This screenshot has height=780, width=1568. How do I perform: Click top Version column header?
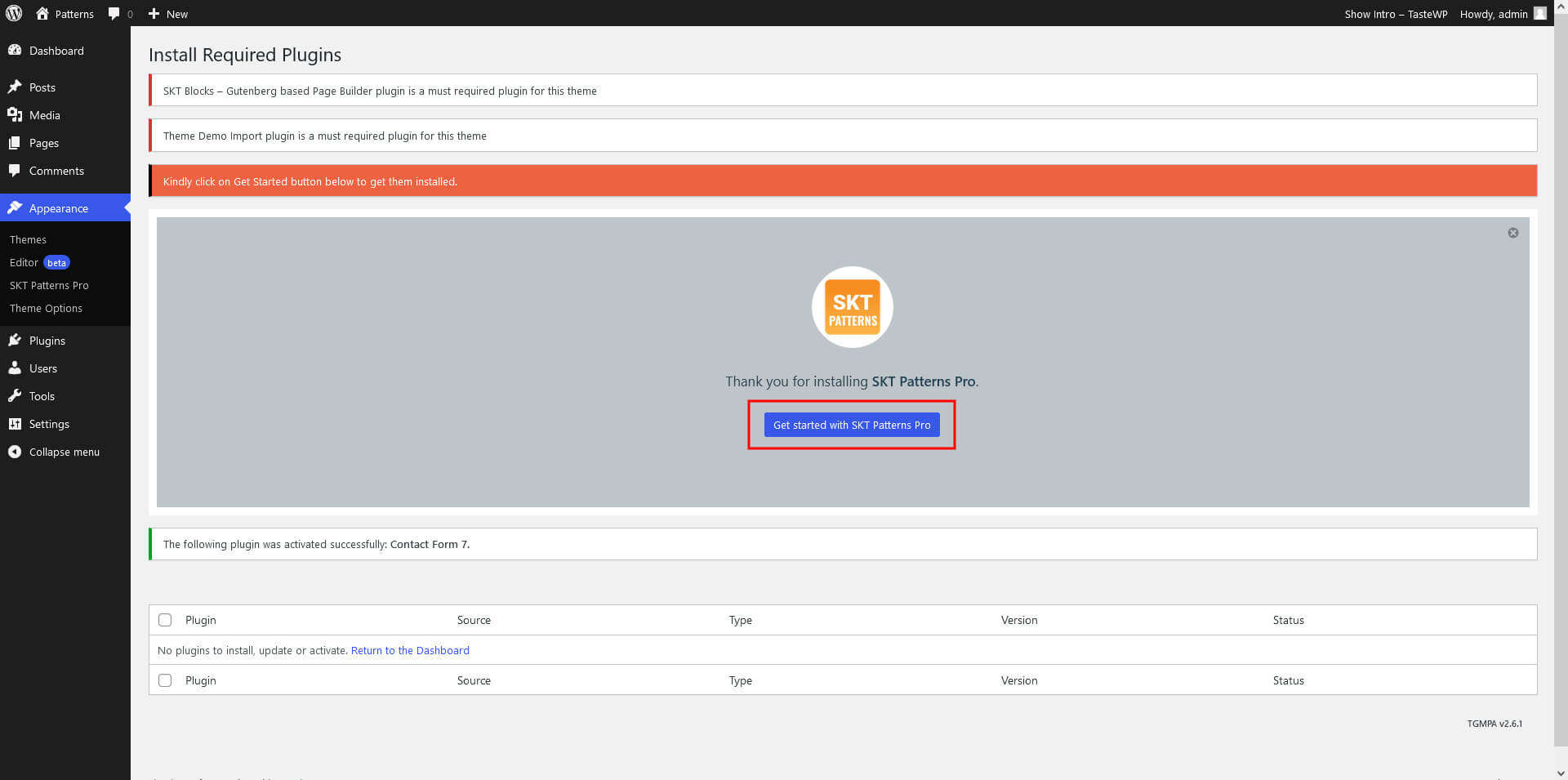pyautogui.click(x=1019, y=620)
